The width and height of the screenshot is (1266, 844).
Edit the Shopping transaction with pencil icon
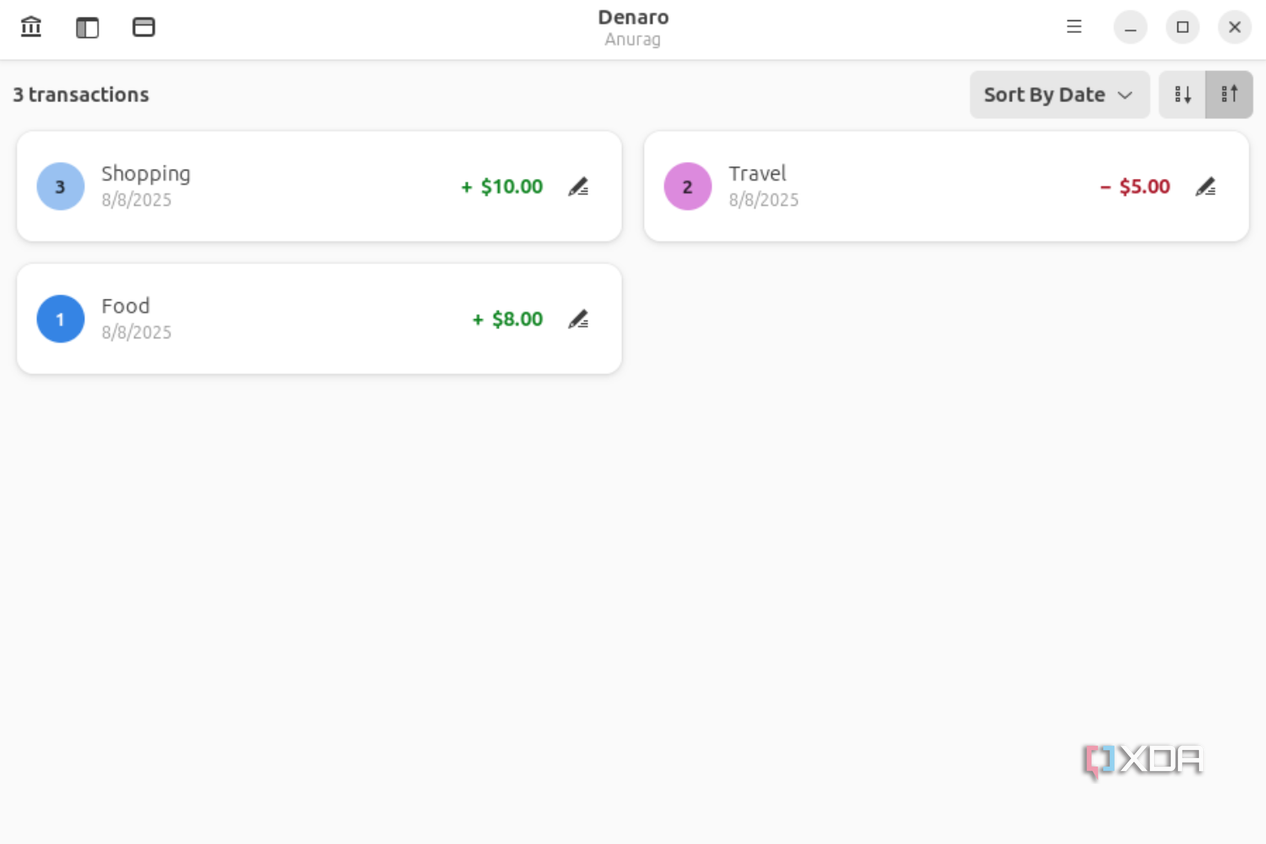coord(578,187)
